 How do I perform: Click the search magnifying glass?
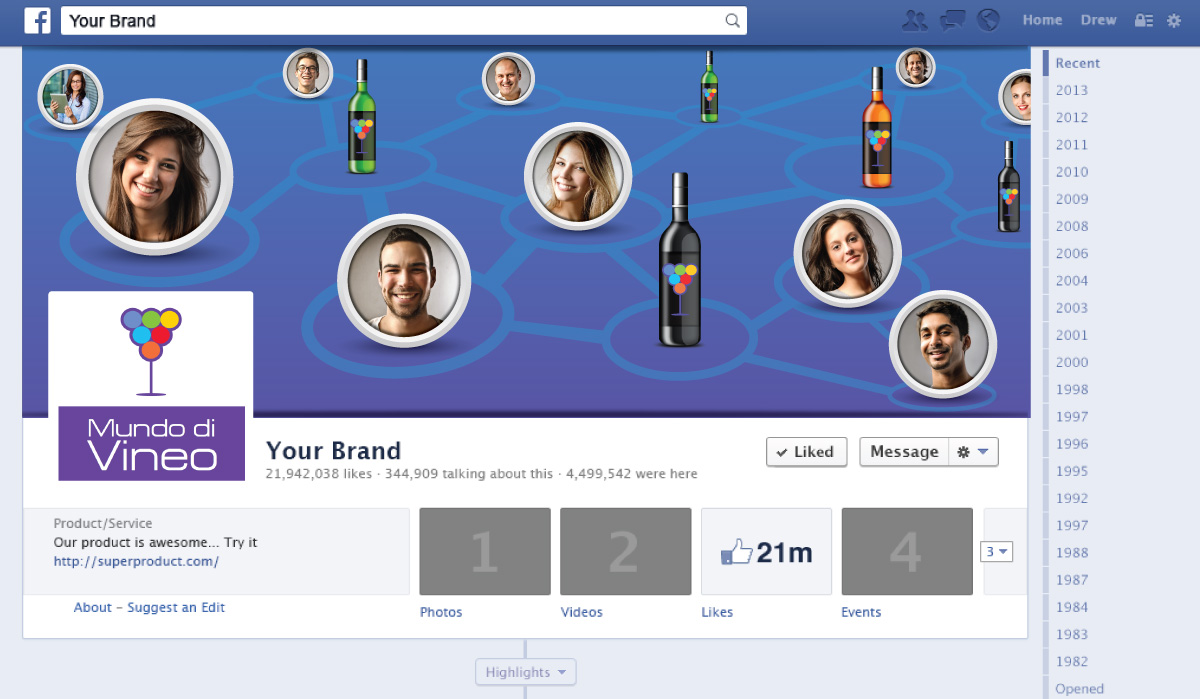coord(733,20)
